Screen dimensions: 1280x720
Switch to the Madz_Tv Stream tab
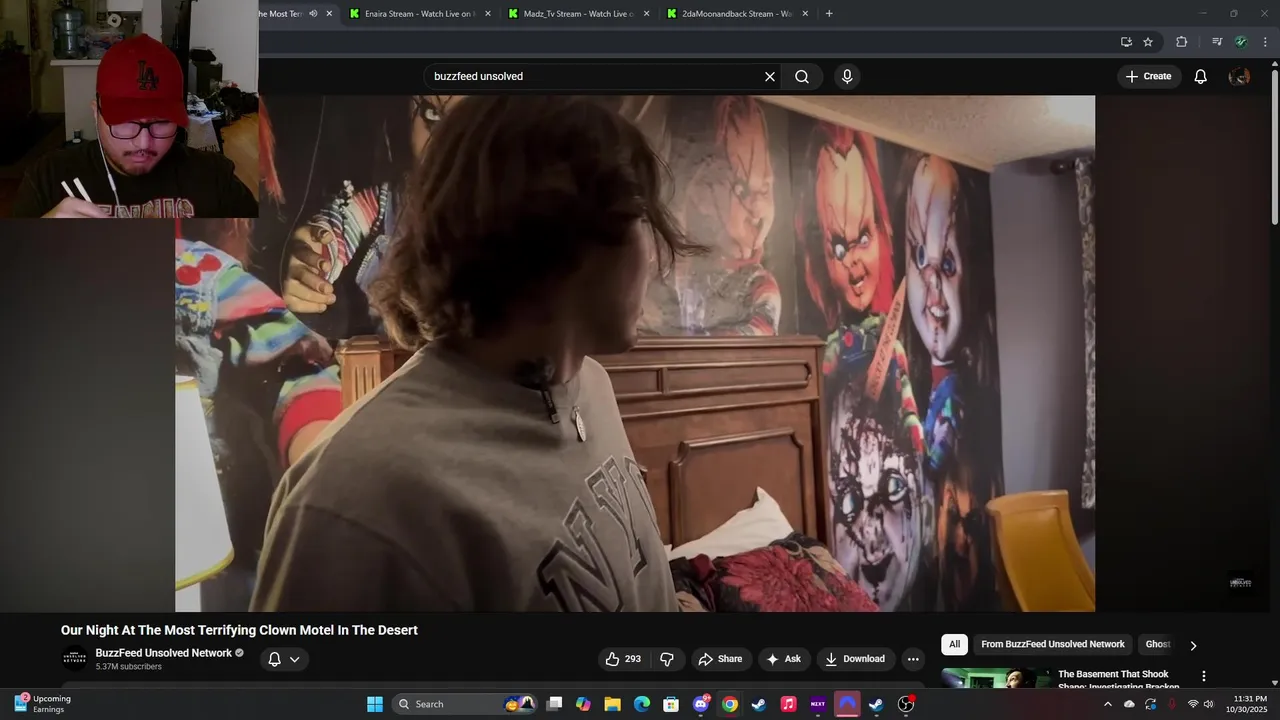tap(577, 14)
